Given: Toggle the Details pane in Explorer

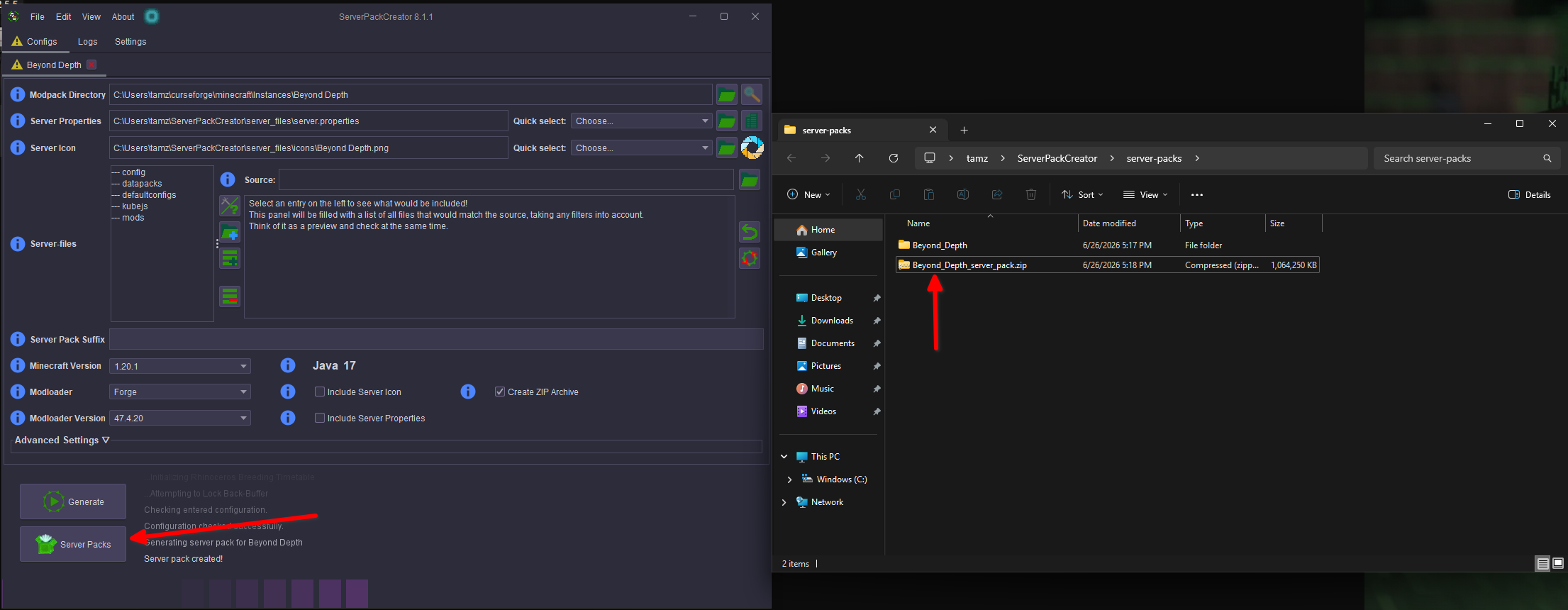Looking at the screenshot, I should pos(1530,194).
